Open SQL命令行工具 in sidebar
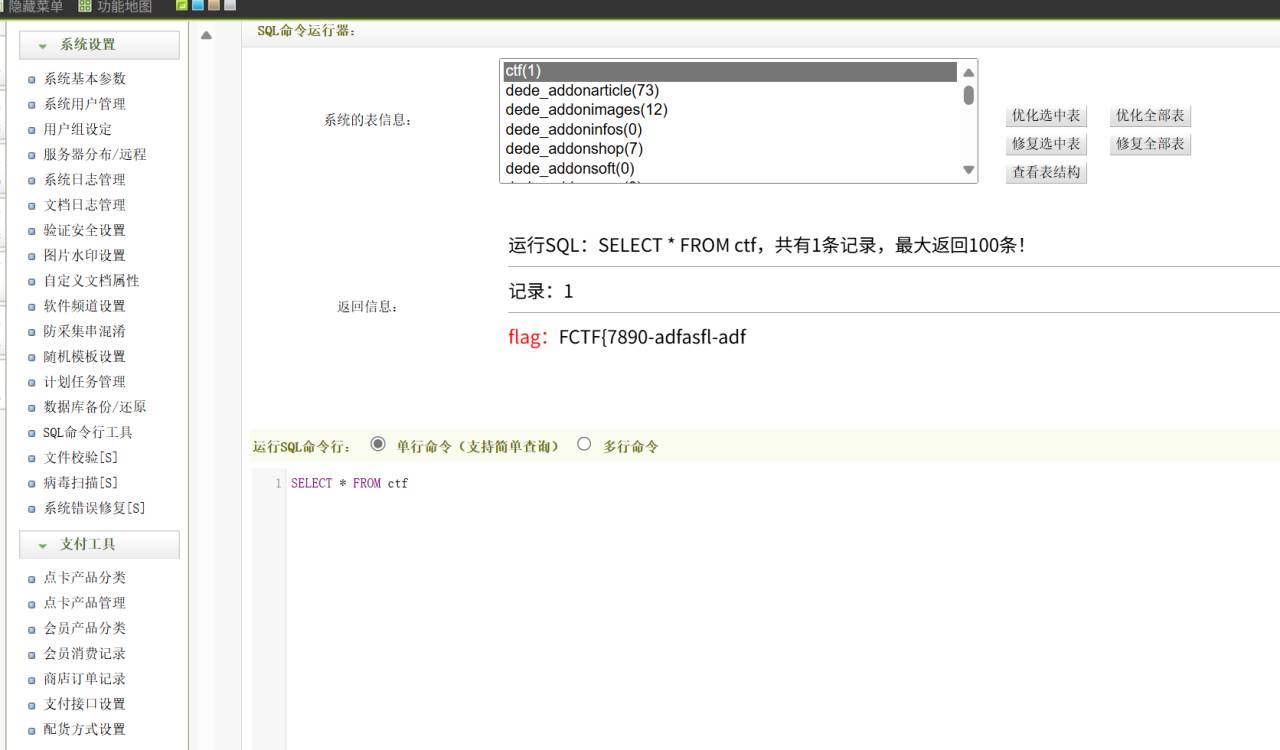 [x=88, y=433]
